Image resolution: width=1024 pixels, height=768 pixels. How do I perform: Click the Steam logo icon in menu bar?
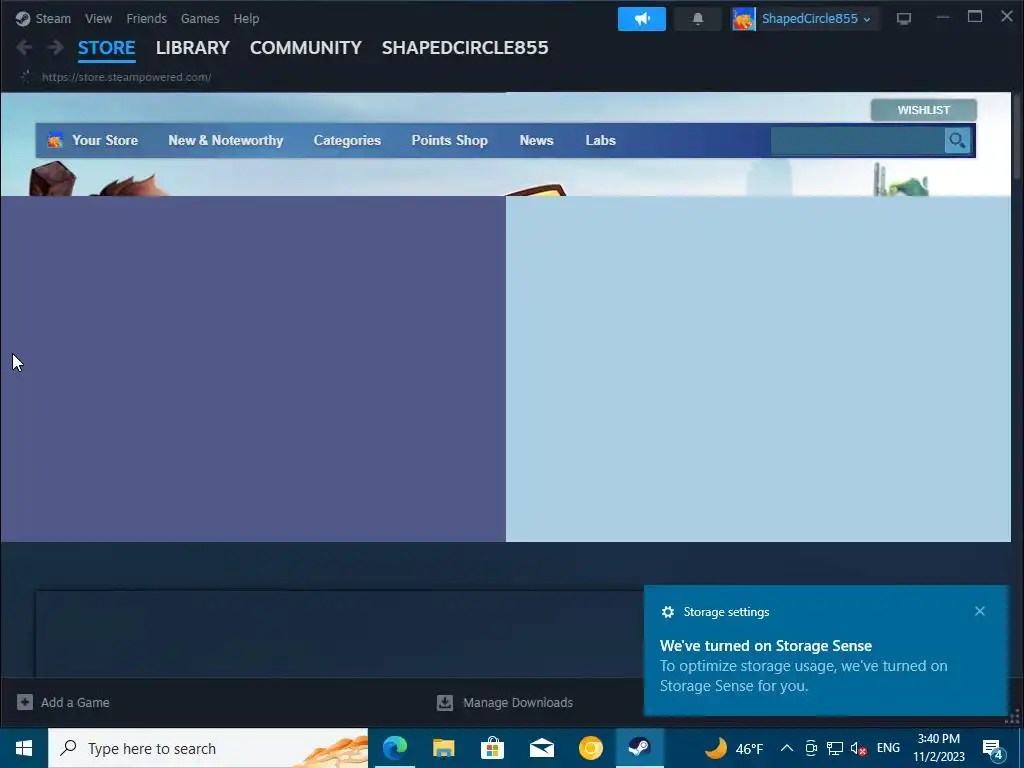coord(23,18)
